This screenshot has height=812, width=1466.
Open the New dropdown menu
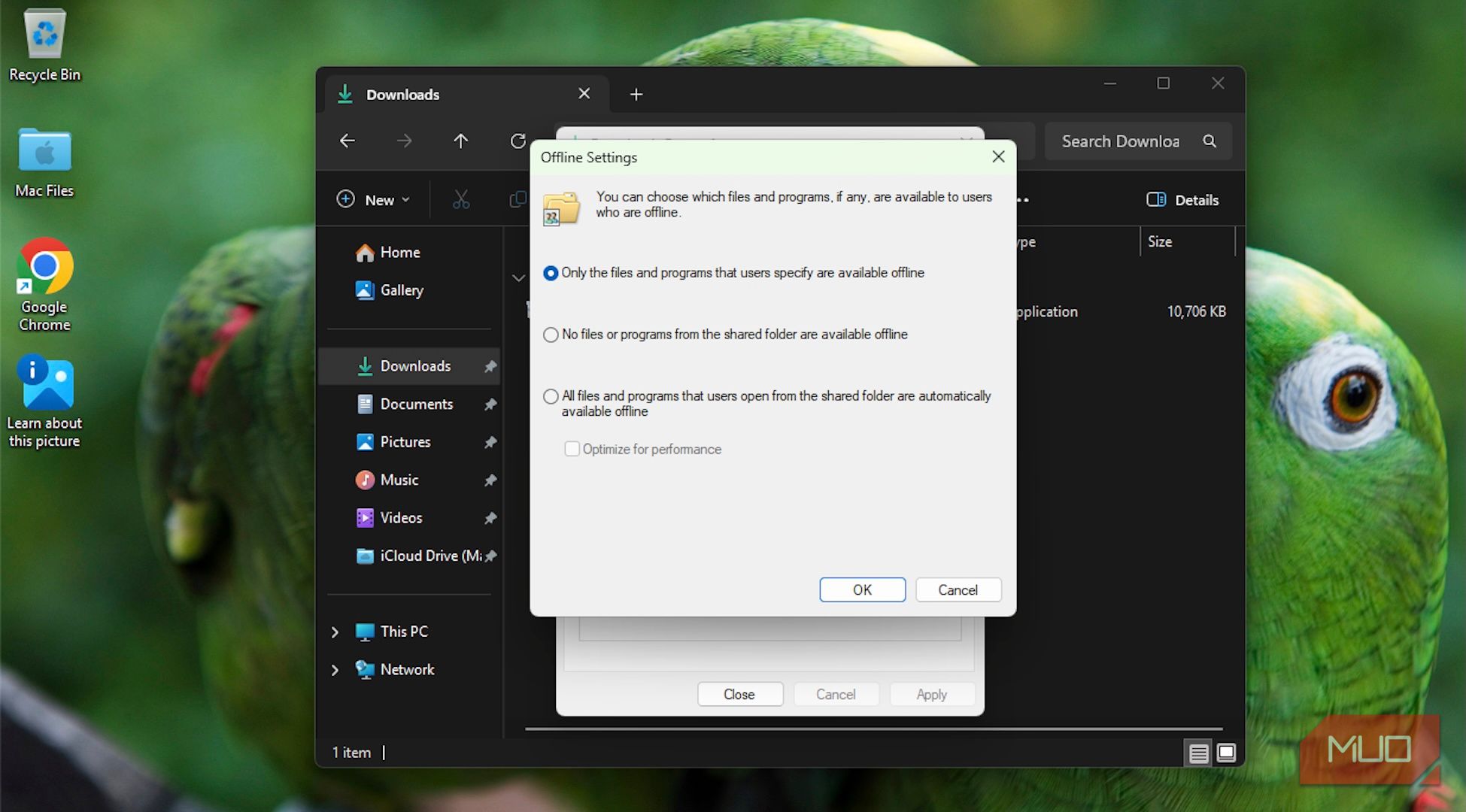tap(373, 199)
